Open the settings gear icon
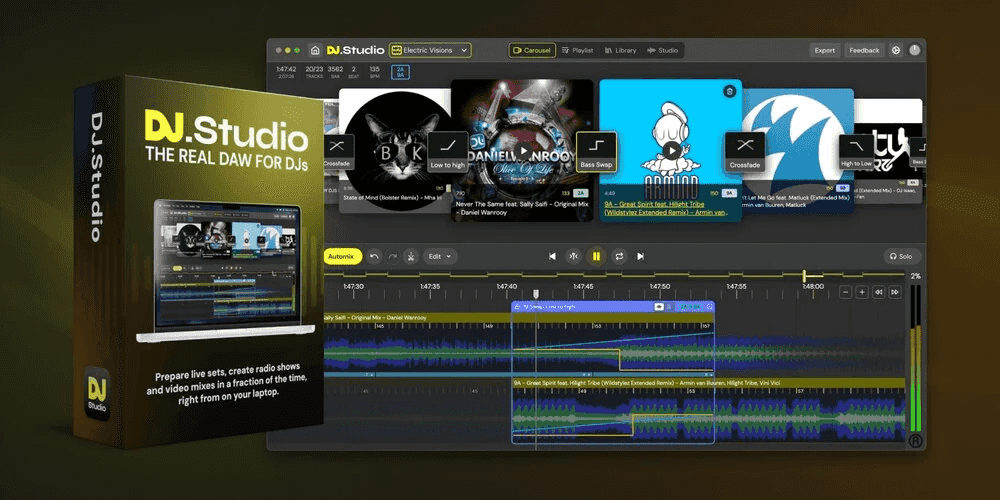The height and width of the screenshot is (500, 1000). pyautogui.click(x=896, y=50)
